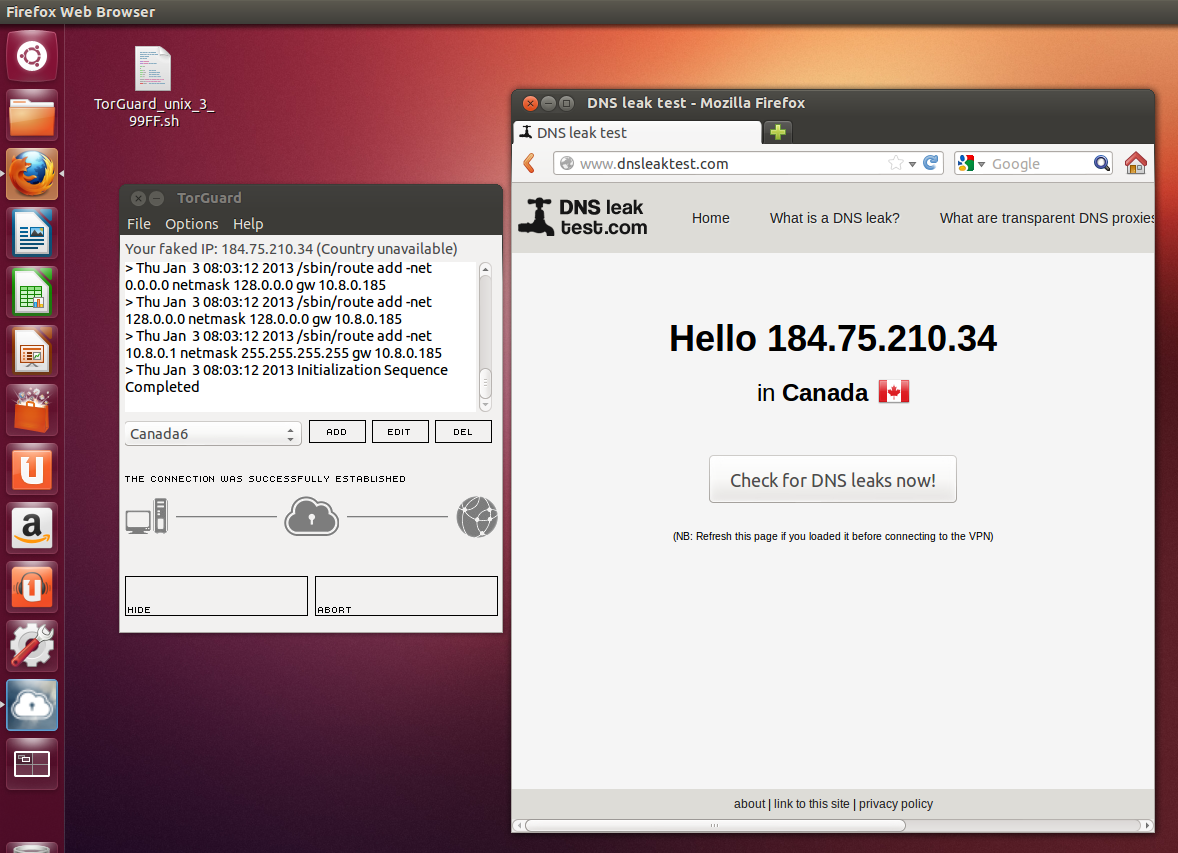Click the Hello 184.75.210.34 heading

(832, 338)
